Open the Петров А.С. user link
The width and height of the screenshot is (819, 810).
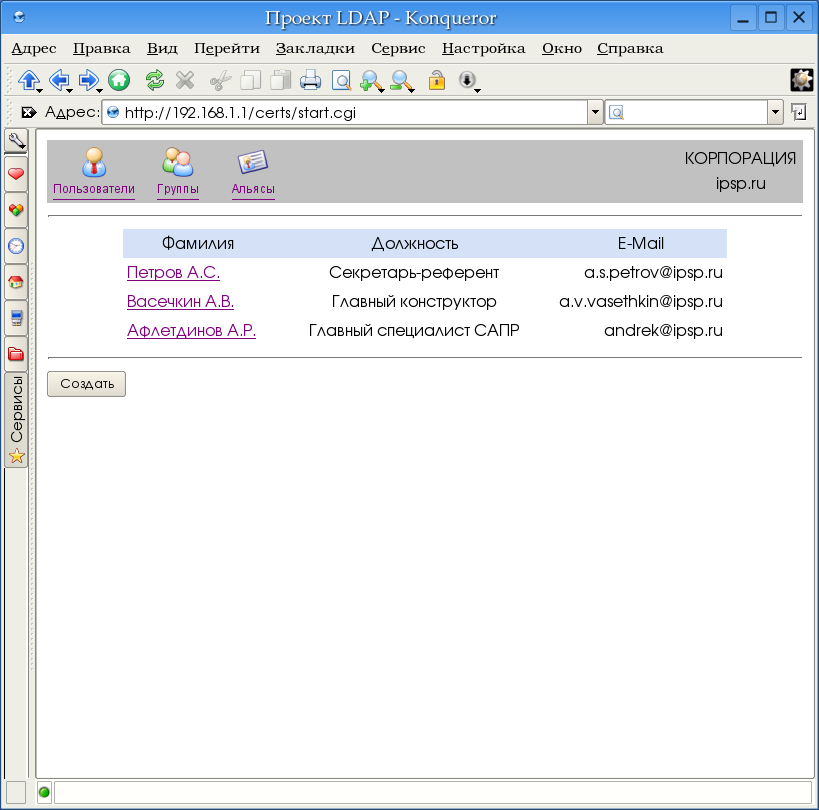(173, 272)
